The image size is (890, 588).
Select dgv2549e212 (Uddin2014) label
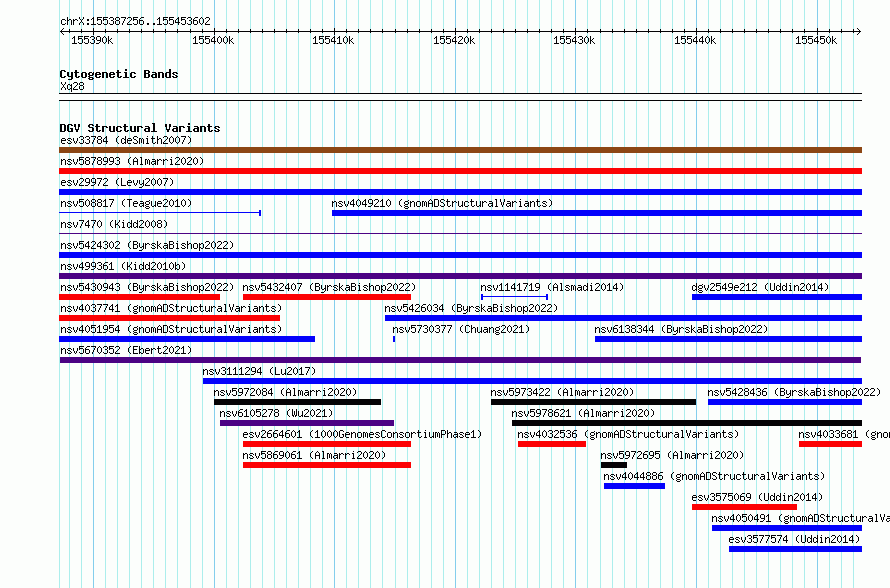[760, 287]
